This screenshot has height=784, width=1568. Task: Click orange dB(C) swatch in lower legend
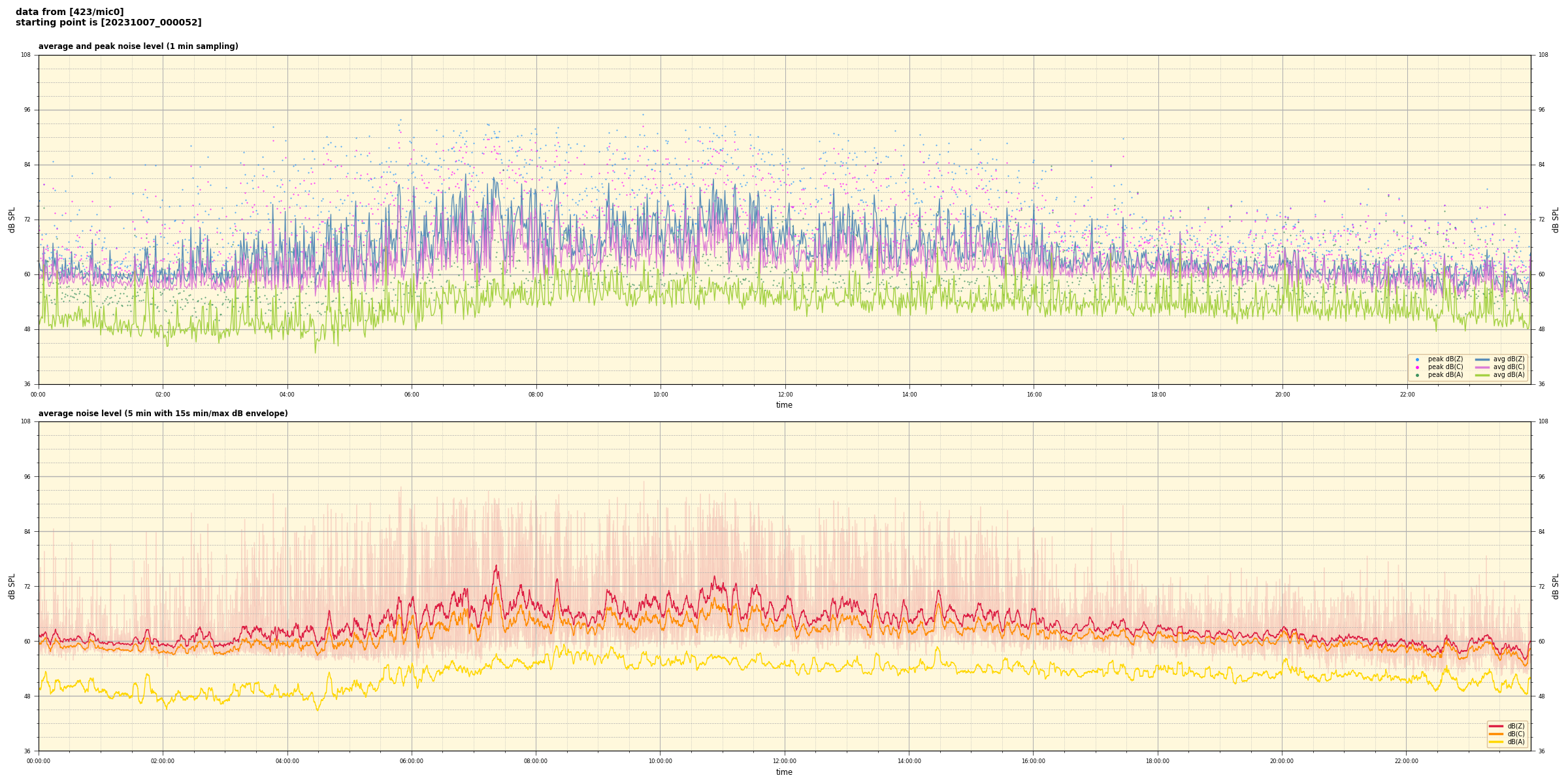(x=1496, y=734)
